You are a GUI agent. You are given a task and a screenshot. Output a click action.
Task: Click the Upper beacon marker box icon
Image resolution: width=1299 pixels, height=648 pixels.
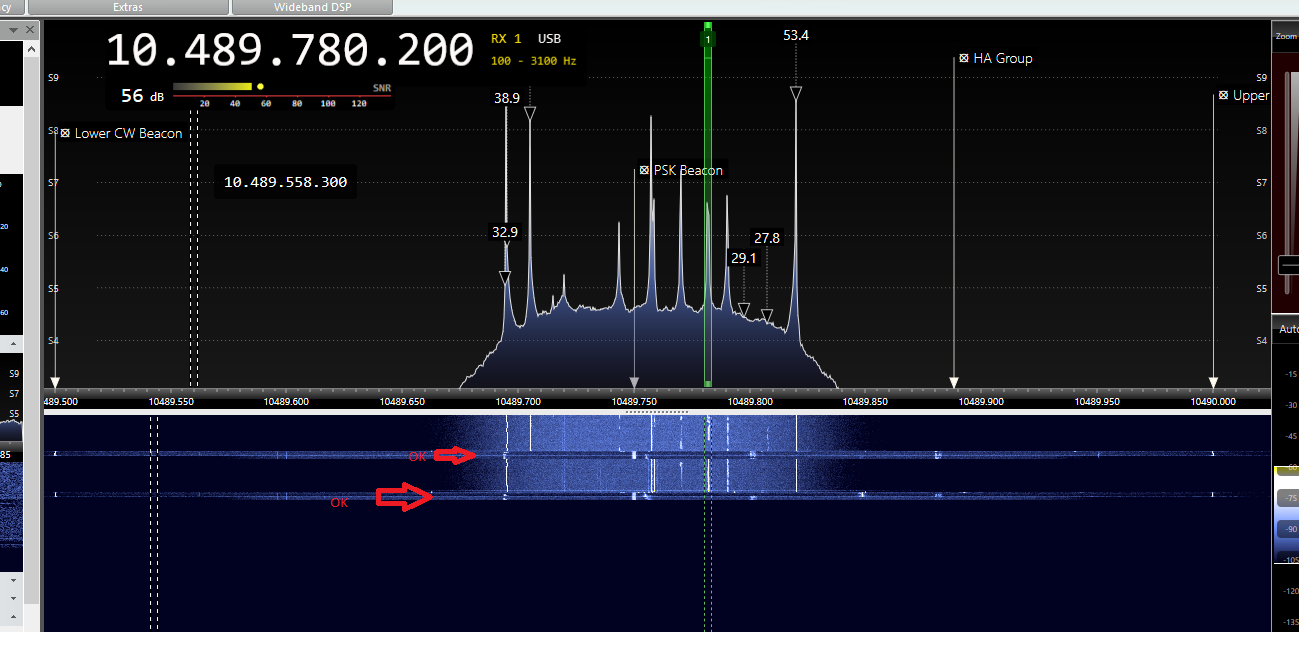point(1223,96)
